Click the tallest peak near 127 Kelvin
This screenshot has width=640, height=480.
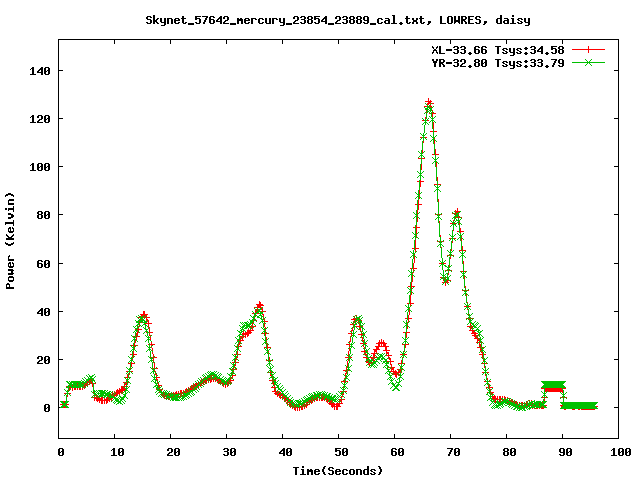(429, 102)
